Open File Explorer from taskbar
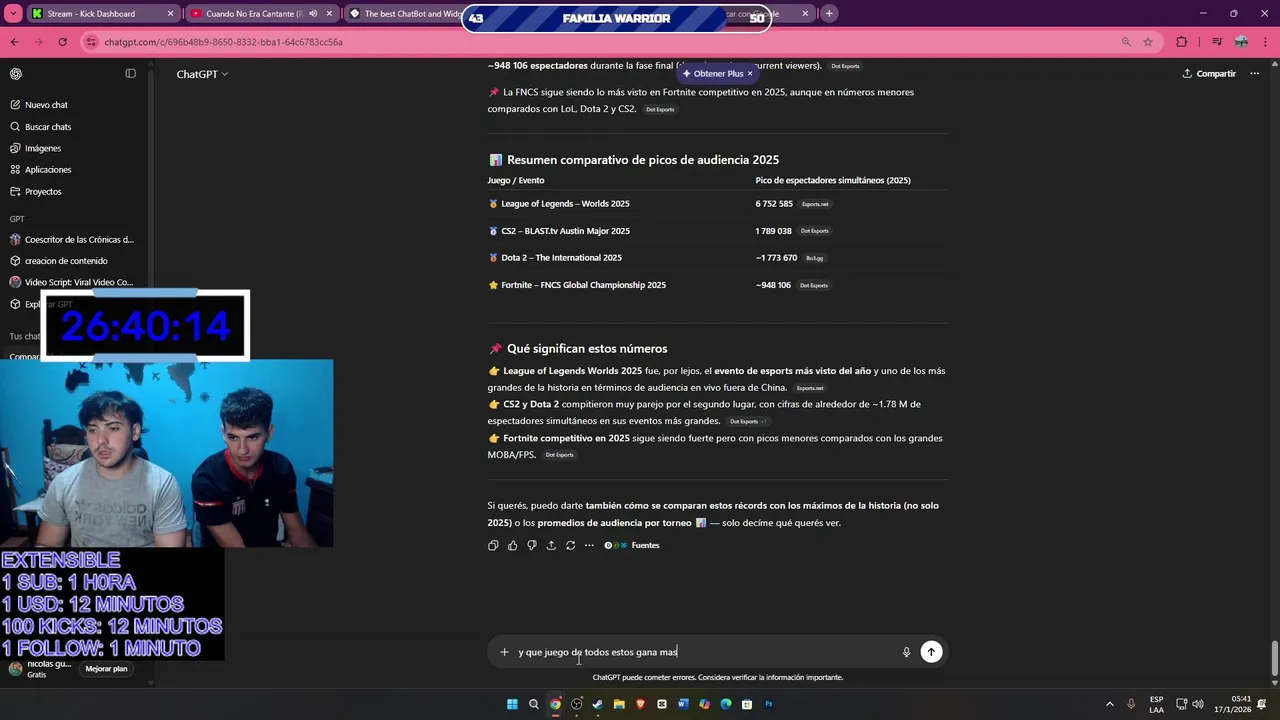Screen dimensions: 1280x720 click(619, 704)
